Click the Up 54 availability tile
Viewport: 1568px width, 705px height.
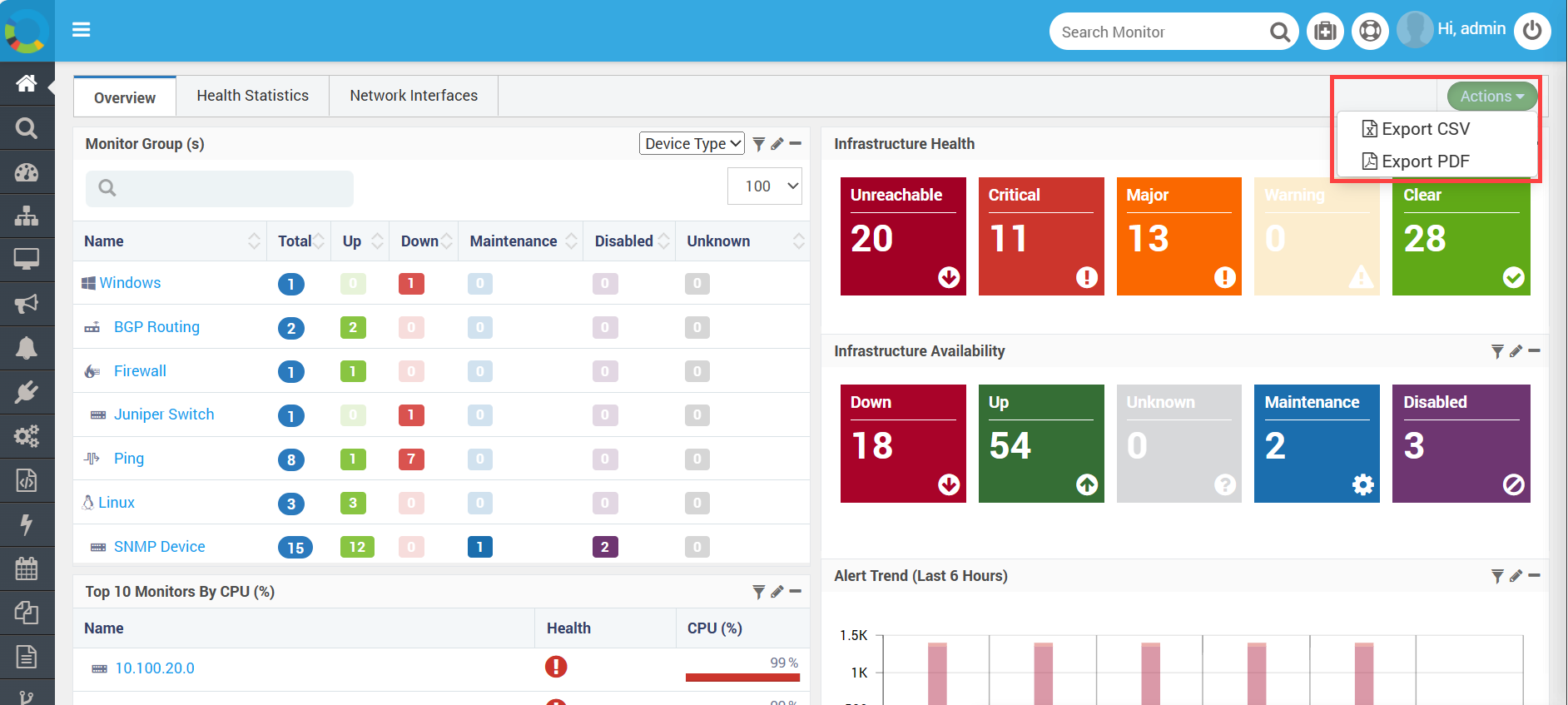(x=1041, y=444)
